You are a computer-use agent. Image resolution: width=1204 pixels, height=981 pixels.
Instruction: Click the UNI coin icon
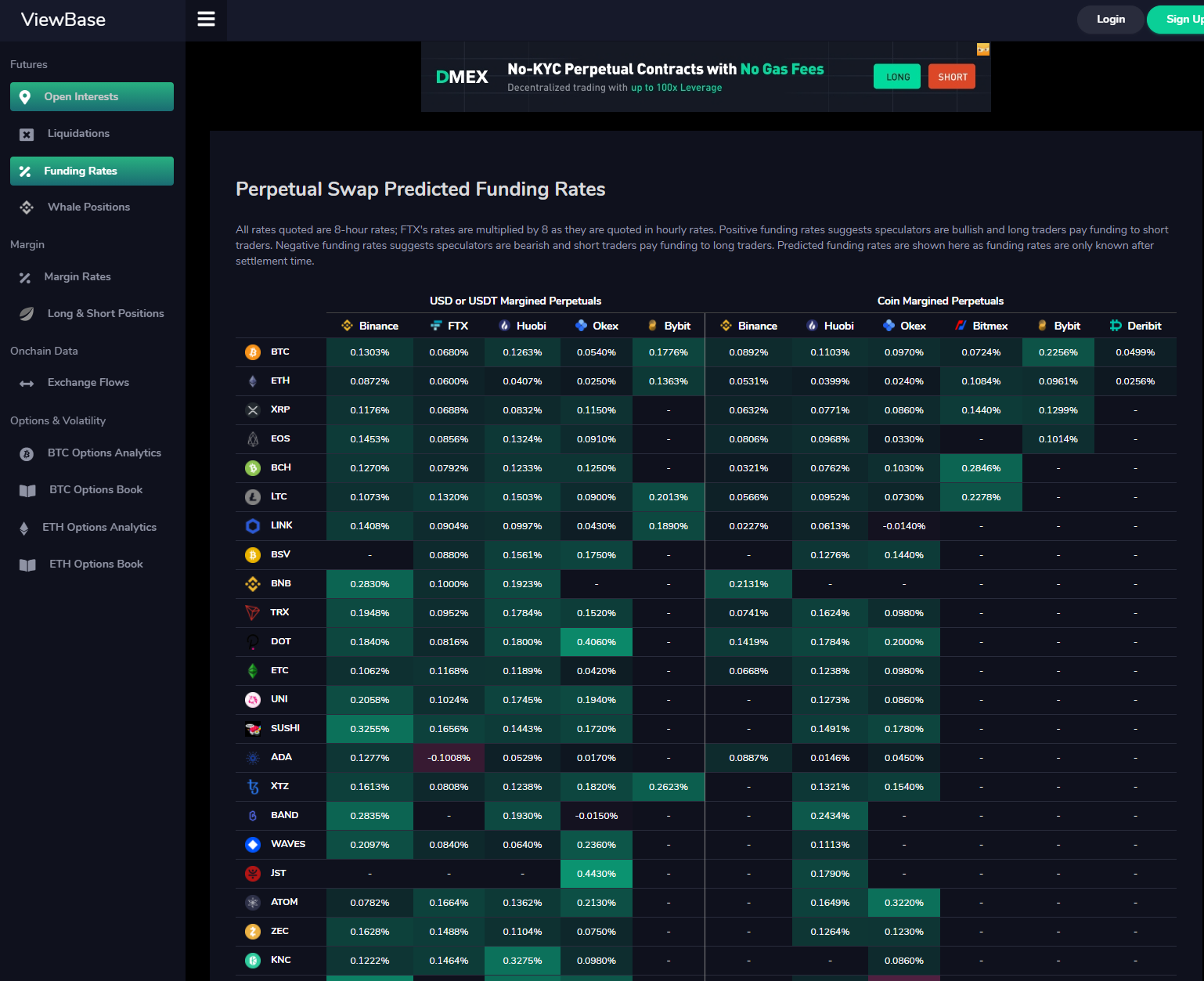(253, 700)
